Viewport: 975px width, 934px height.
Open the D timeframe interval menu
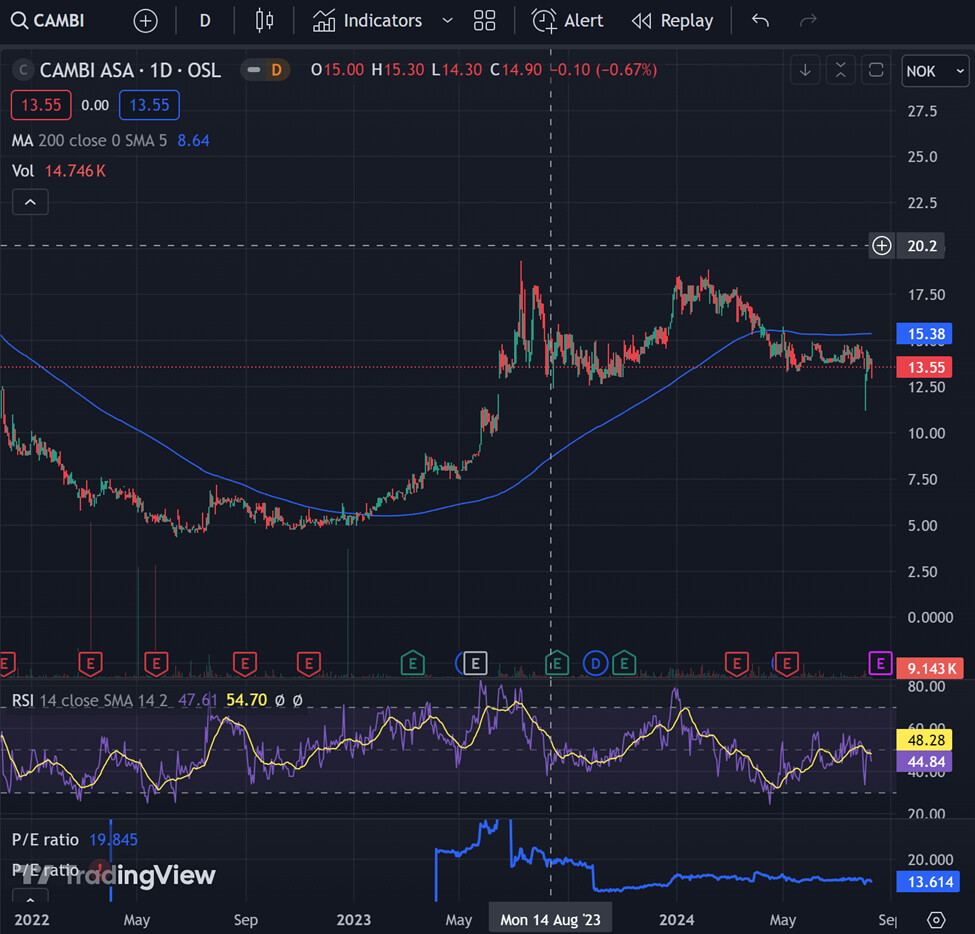[x=205, y=21]
